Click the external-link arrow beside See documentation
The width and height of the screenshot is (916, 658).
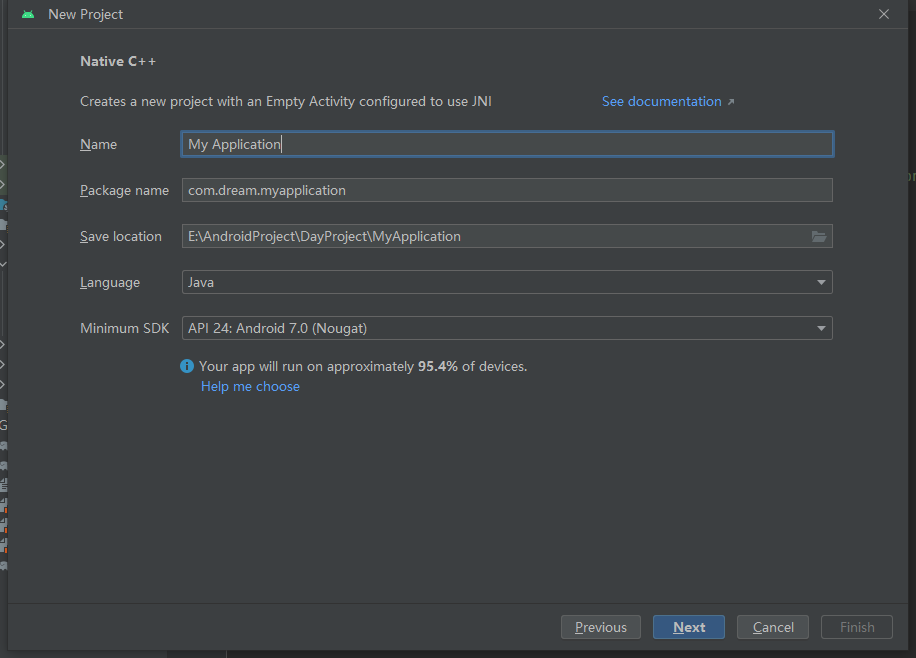point(731,102)
